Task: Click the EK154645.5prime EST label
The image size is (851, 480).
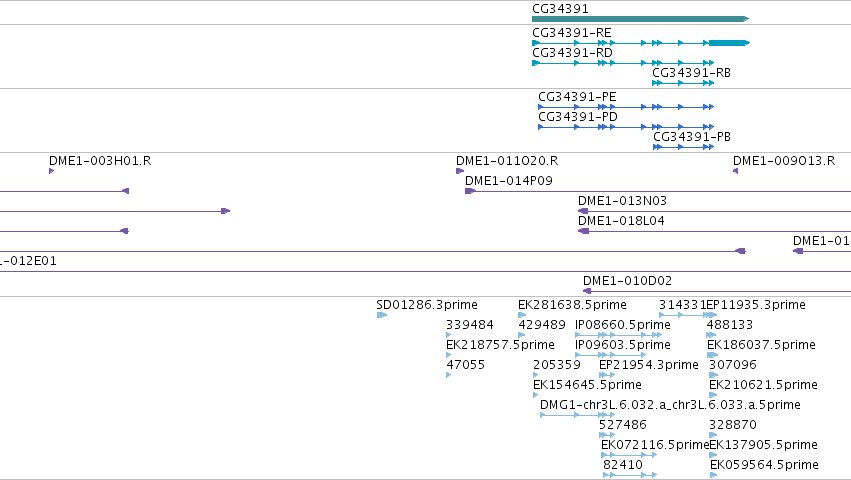Action: pyautogui.click(x=587, y=385)
